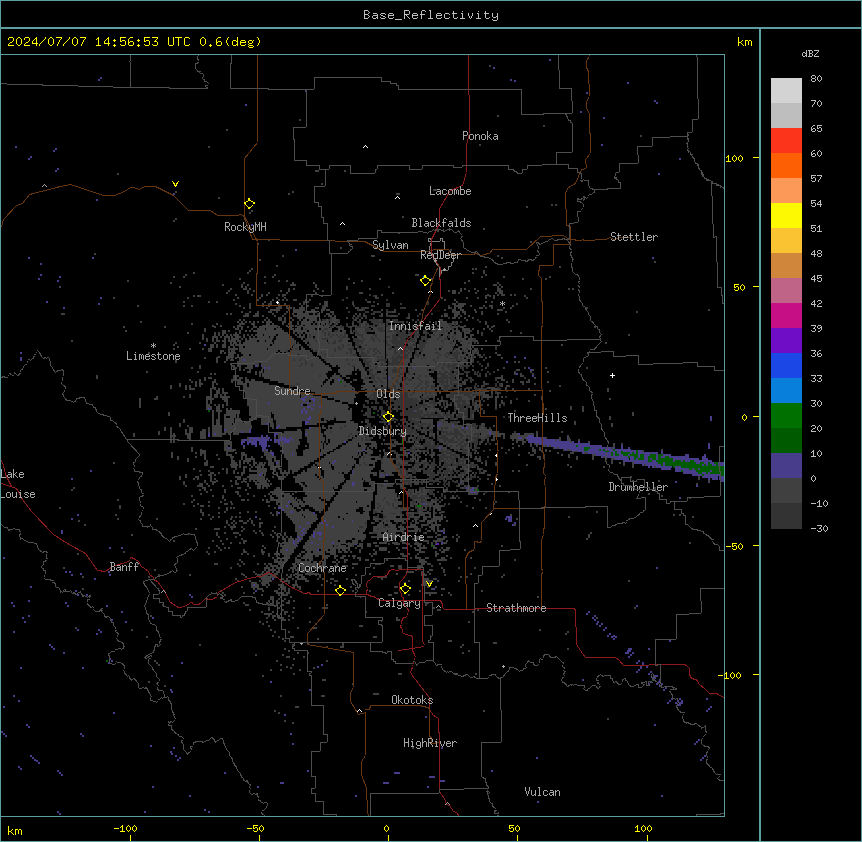The image size is (862, 842).
Task: Click the white plus marker north of Drumheller
Action: pyautogui.click(x=612, y=375)
